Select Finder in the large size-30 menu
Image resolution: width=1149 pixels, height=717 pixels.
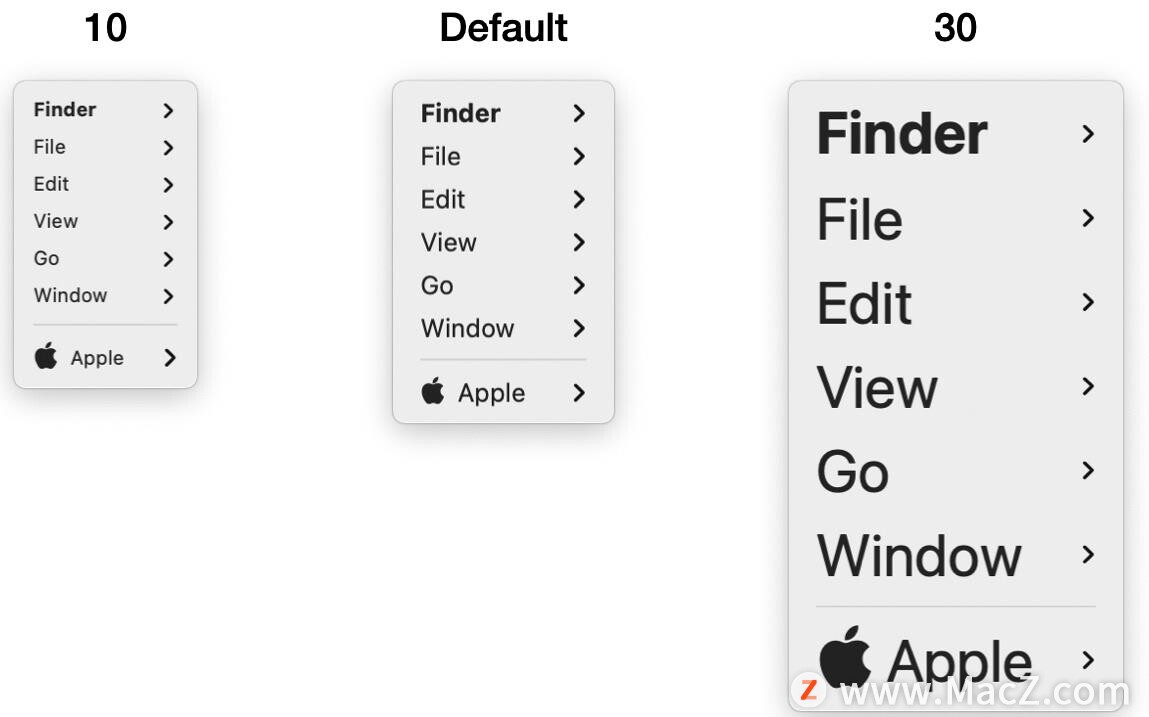pyautogui.click(x=902, y=133)
